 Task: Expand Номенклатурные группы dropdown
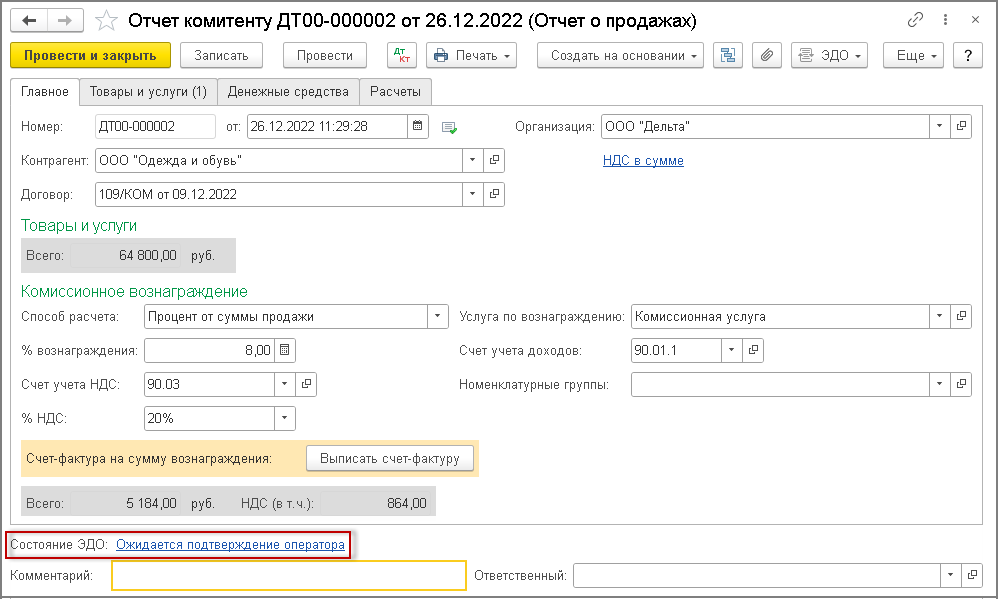click(x=939, y=384)
